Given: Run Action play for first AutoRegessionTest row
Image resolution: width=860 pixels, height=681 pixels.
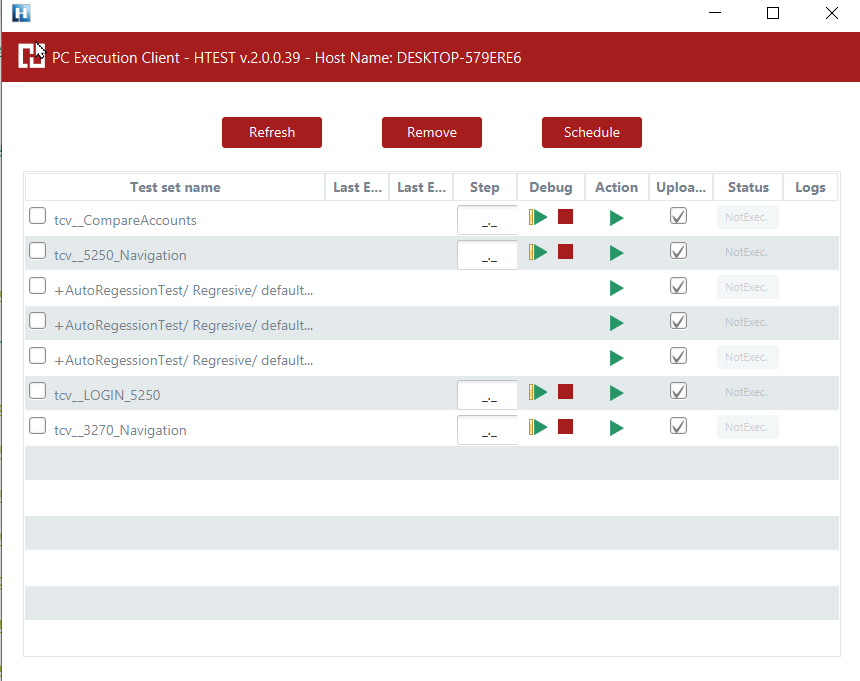Looking at the screenshot, I should 616,288.
